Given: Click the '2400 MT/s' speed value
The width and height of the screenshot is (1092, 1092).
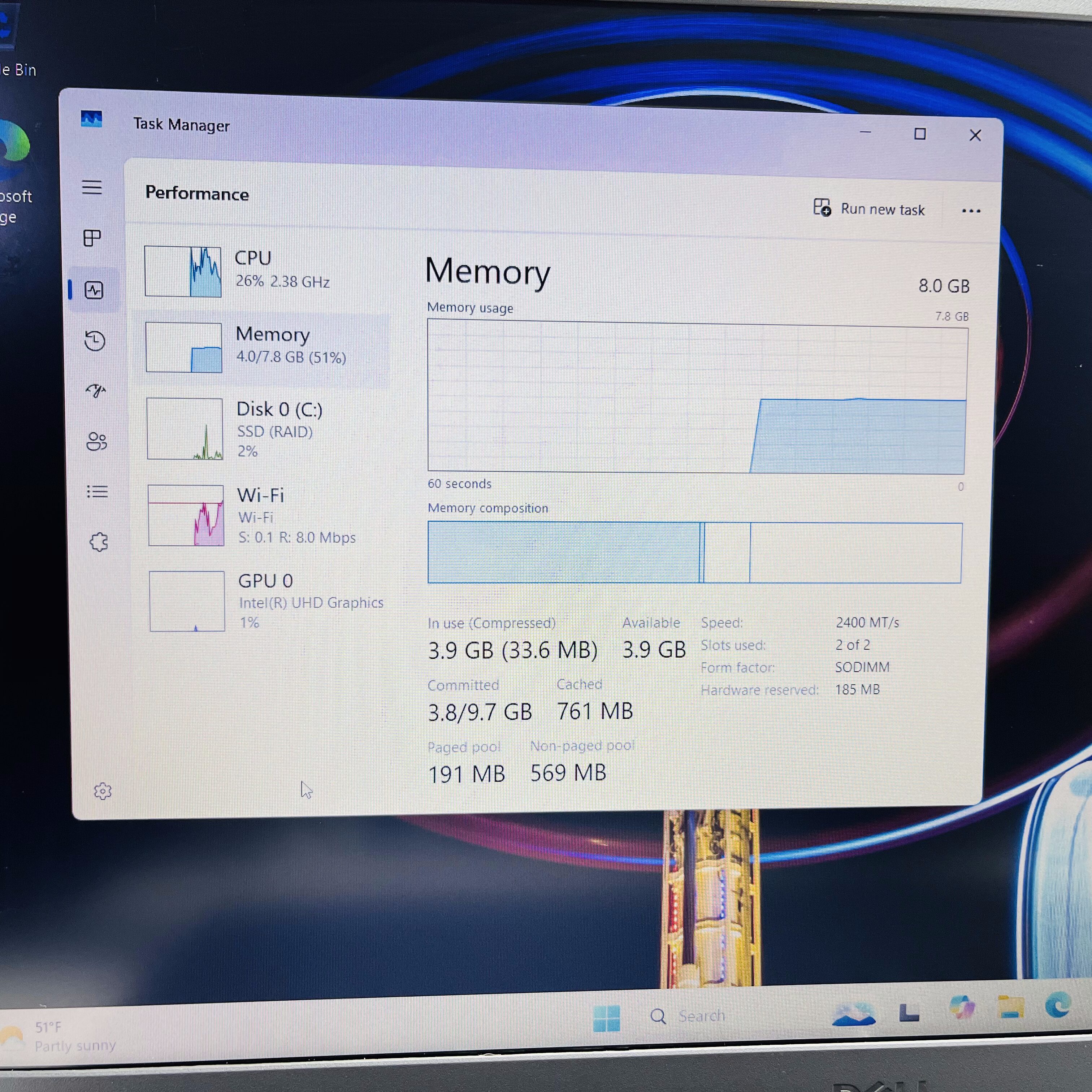Looking at the screenshot, I should point(867,622).
